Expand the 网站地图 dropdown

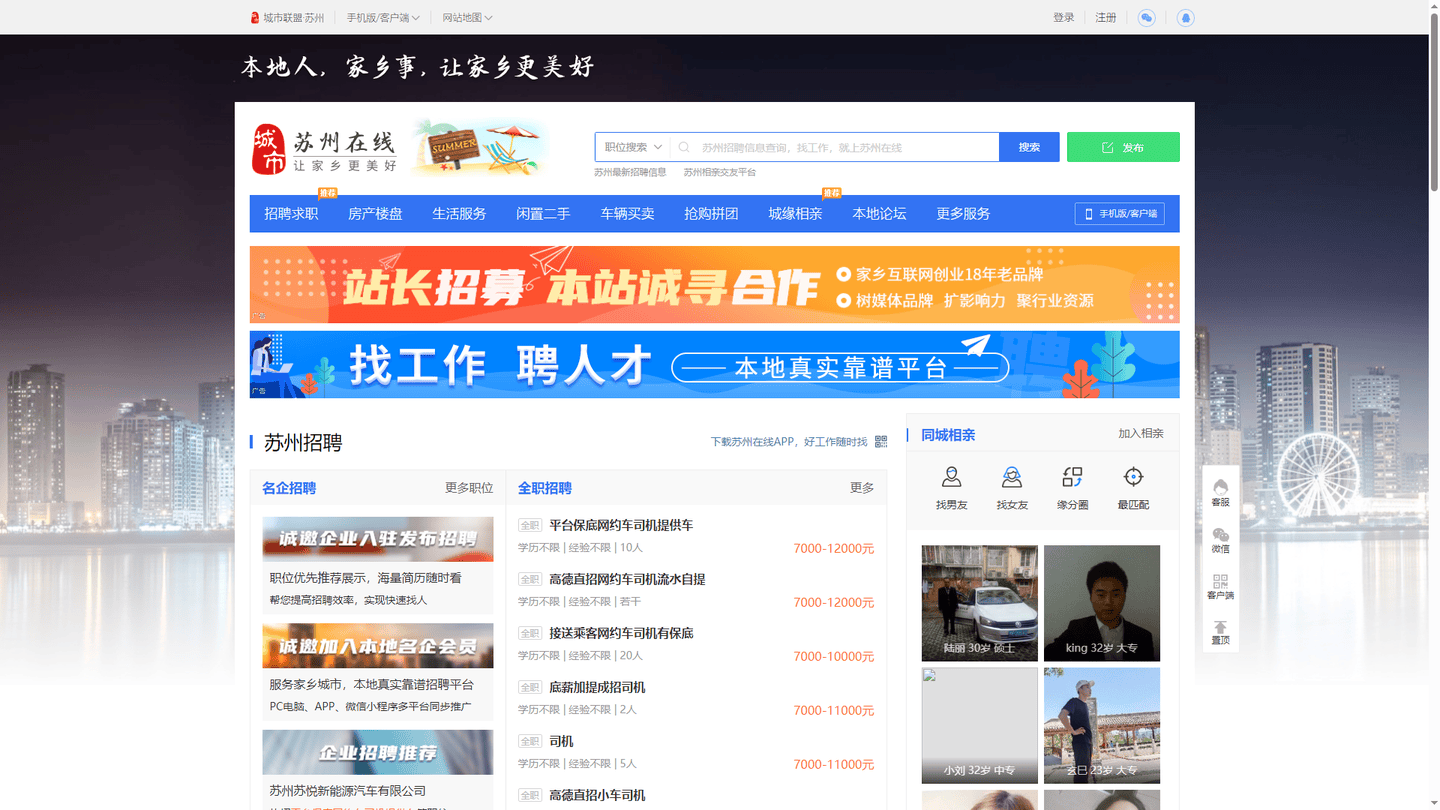point(467,18)
